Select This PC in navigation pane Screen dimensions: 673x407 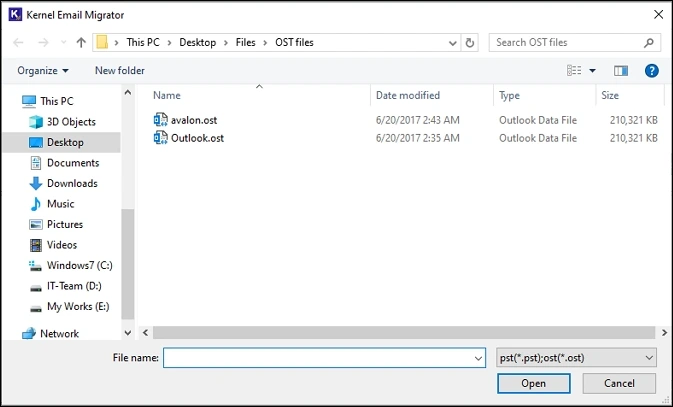(57, 101)
